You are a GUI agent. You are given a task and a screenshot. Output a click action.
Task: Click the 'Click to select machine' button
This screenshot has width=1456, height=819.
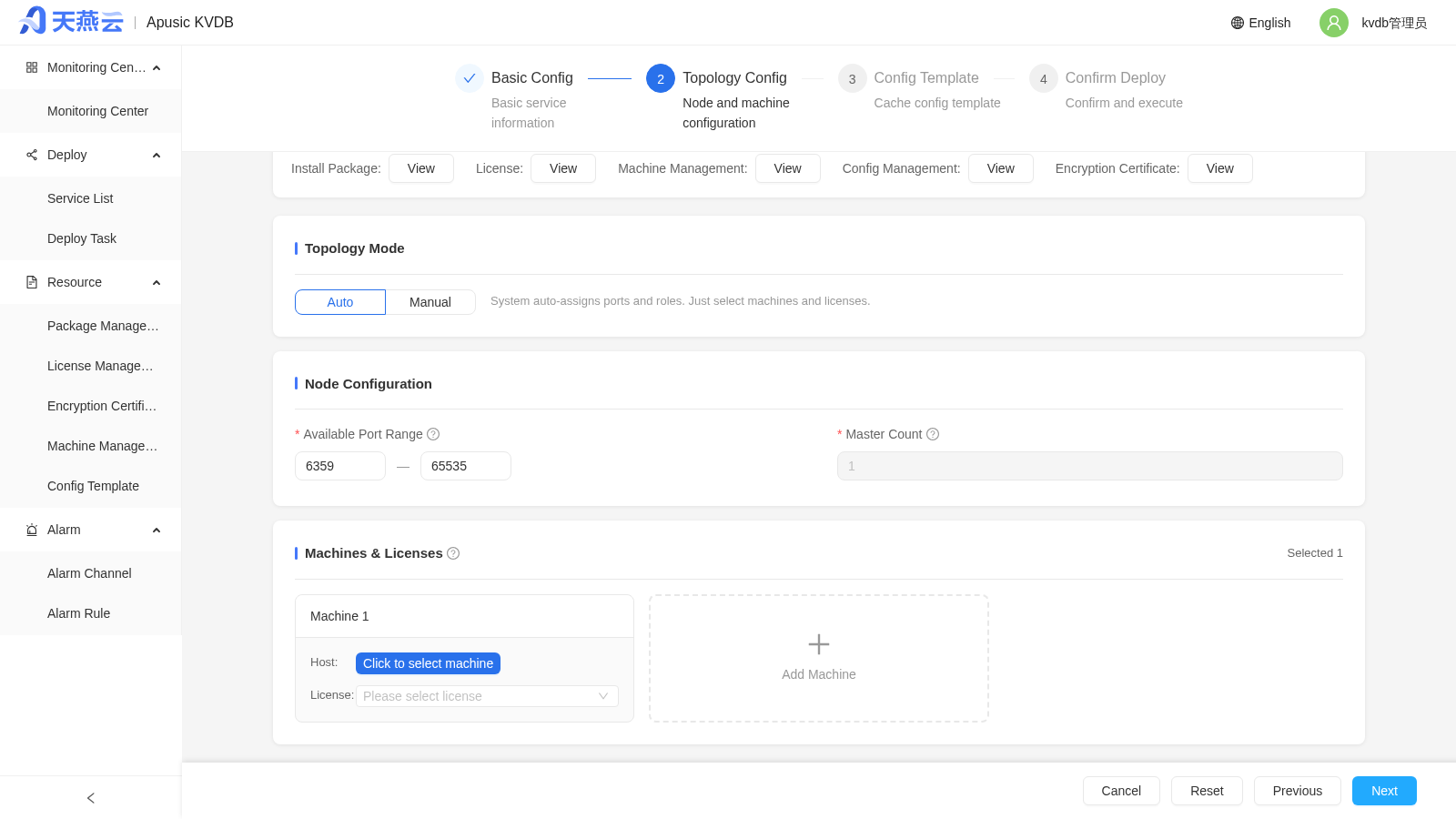(x=428, y=663)
